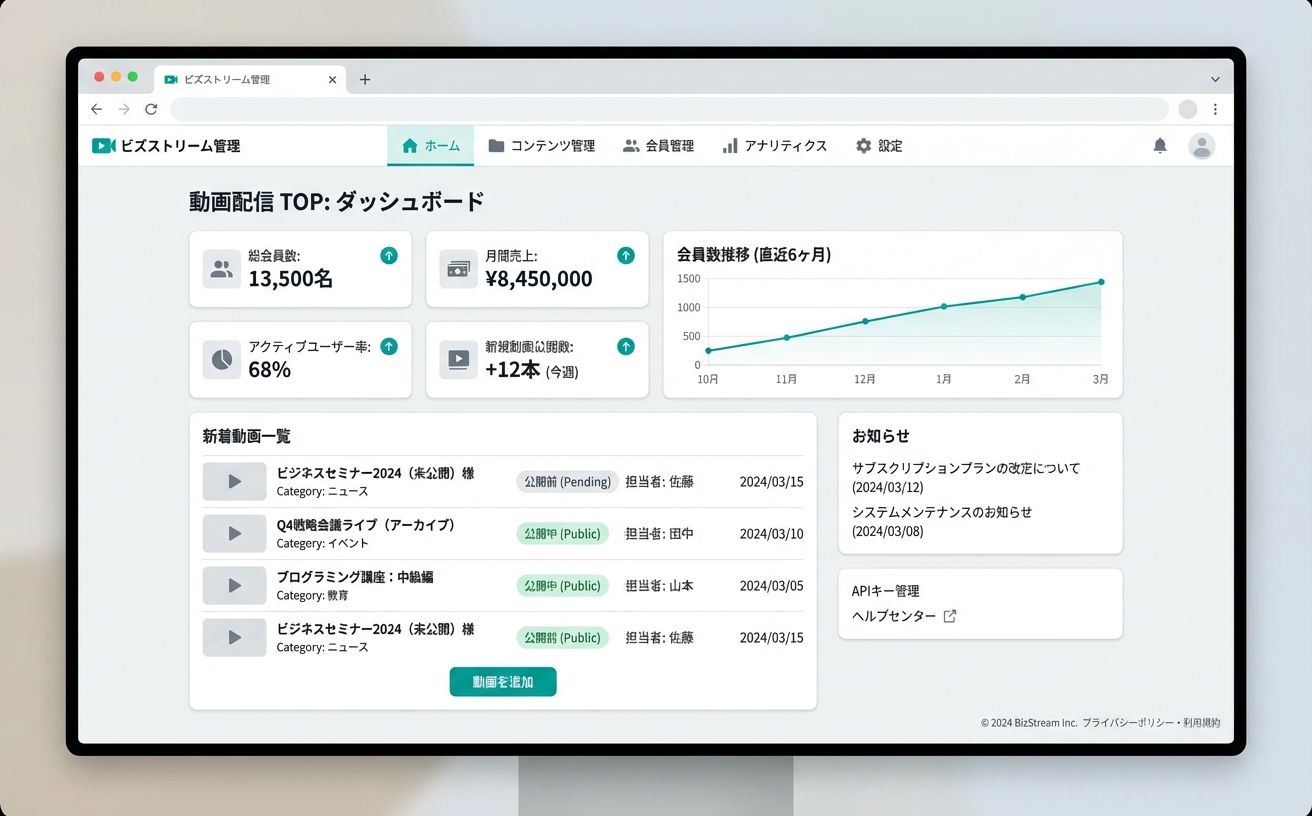Image resolution: width=1312 pixels, height=816 pixels.
Task: Open the アナリティクス section
Action: [776, 145]
